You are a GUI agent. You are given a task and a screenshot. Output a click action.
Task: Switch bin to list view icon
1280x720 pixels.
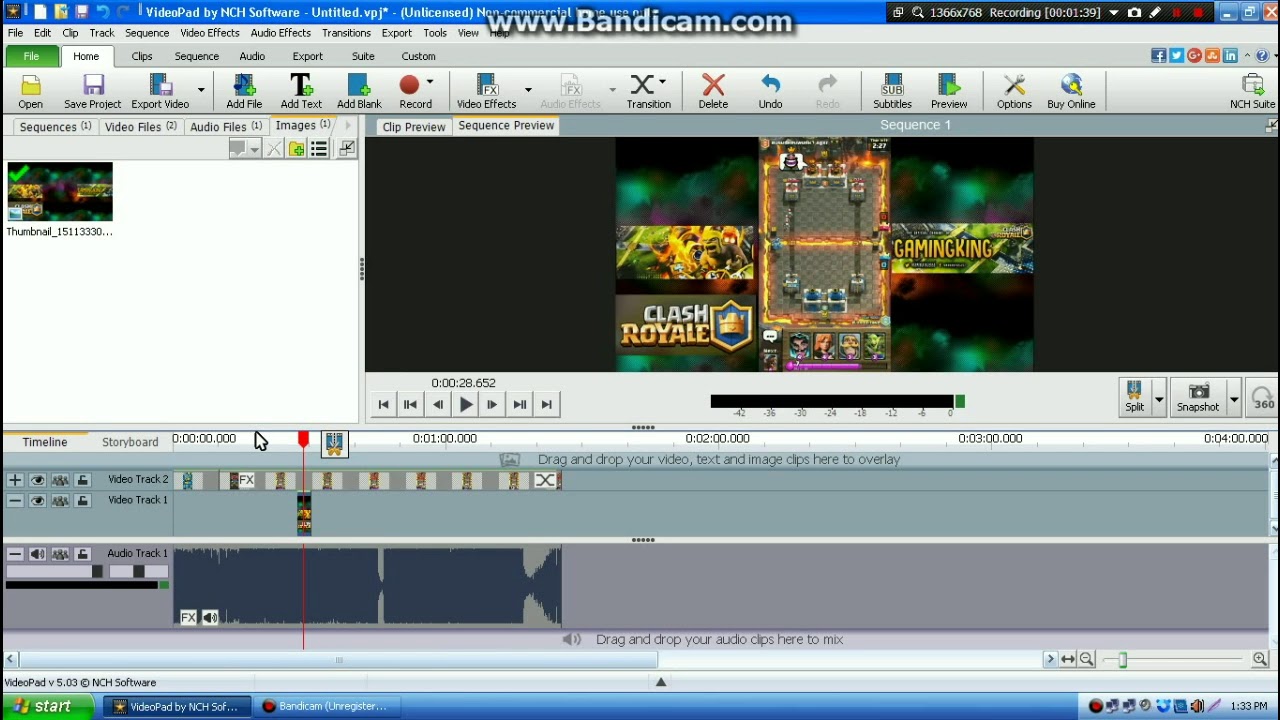pos(319,149)
